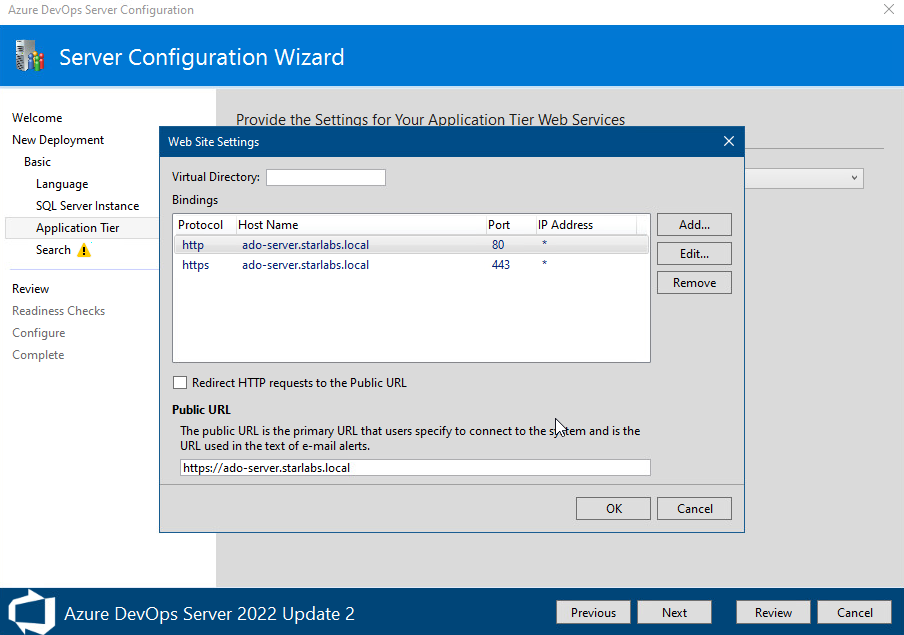Click the Azure DevOps logo in the footer
Image resolution: width=904 pixels, height=635 pixels.
click(30, 611)
